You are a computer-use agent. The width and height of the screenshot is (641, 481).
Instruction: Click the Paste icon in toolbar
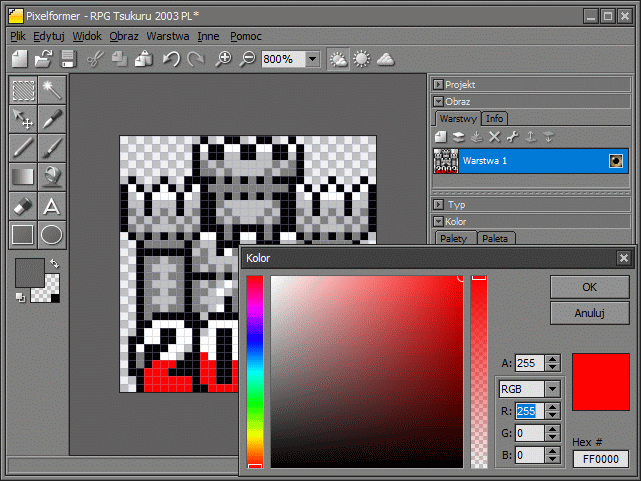[144, 59]
